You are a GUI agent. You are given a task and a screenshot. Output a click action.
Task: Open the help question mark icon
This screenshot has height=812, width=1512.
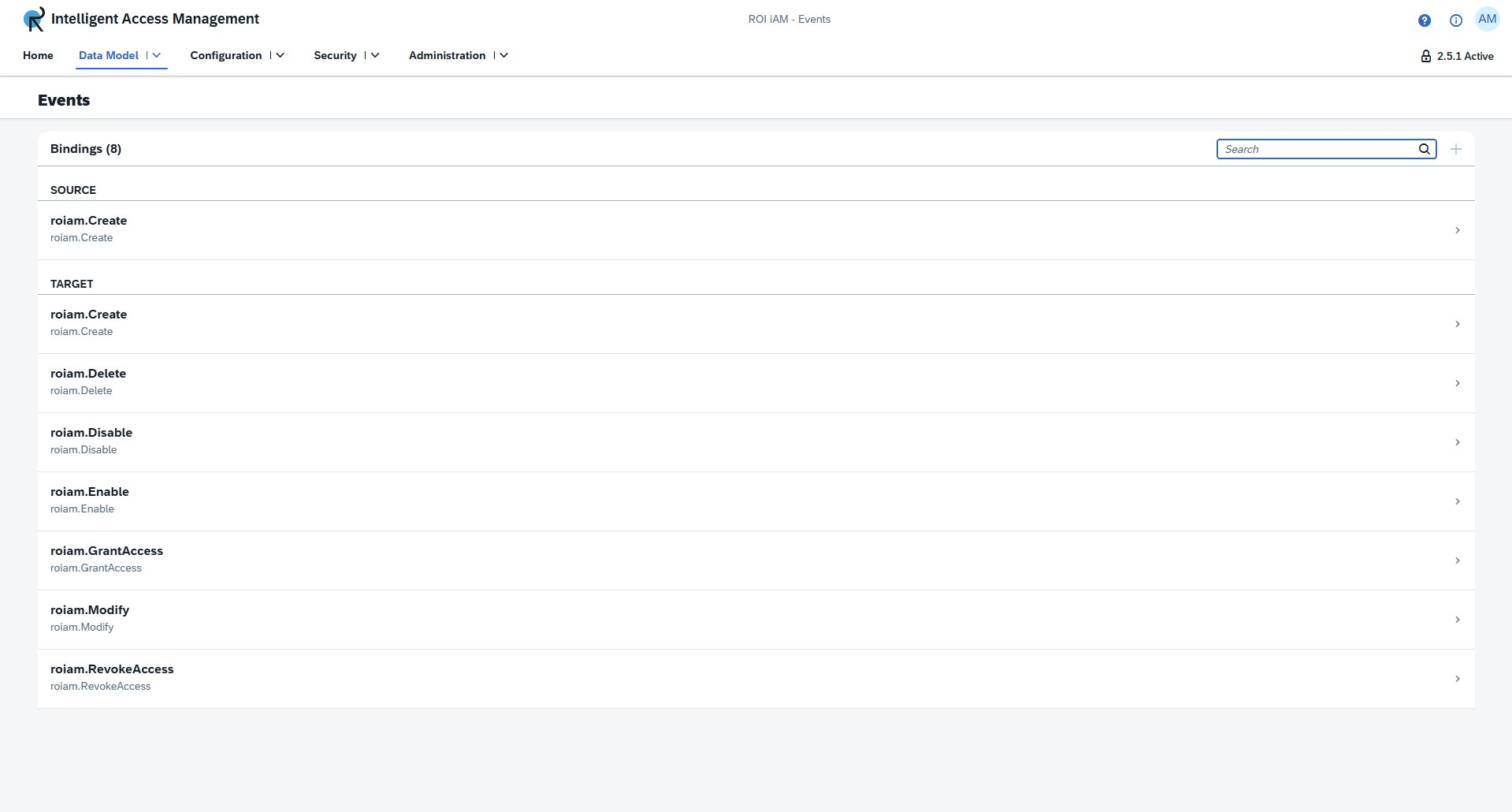point(1424,20)
